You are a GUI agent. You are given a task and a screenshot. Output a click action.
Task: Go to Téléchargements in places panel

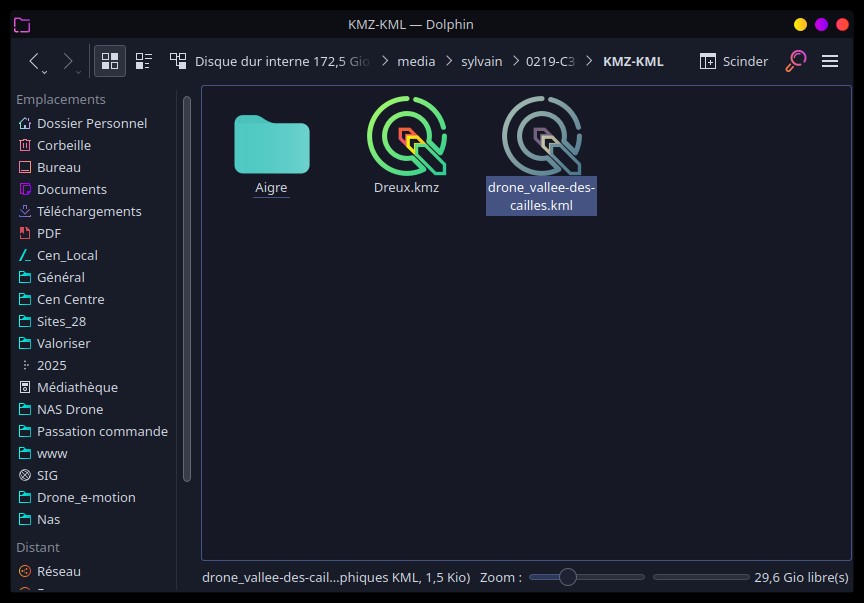[x=89, y=211]
